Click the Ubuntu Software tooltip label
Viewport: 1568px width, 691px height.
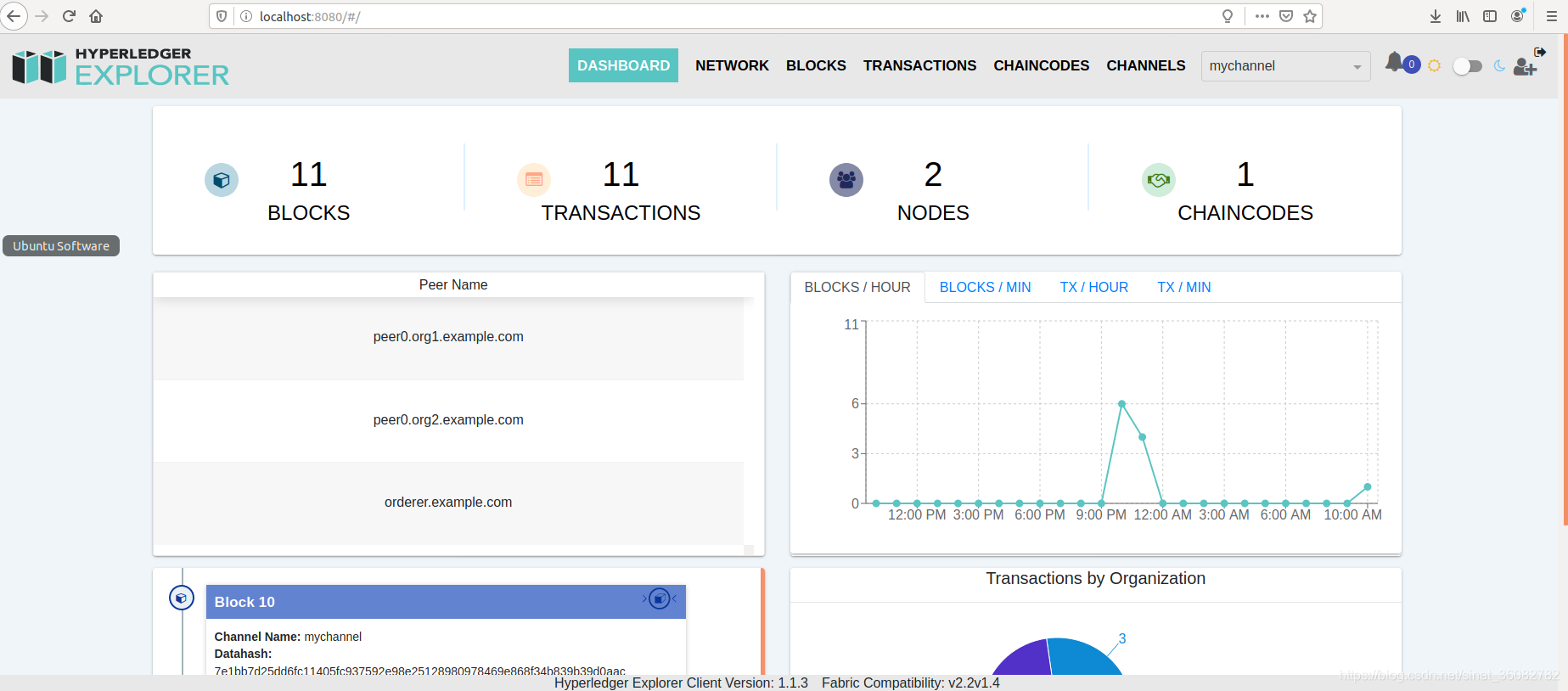pyautogui.click(x=61, y=246)
